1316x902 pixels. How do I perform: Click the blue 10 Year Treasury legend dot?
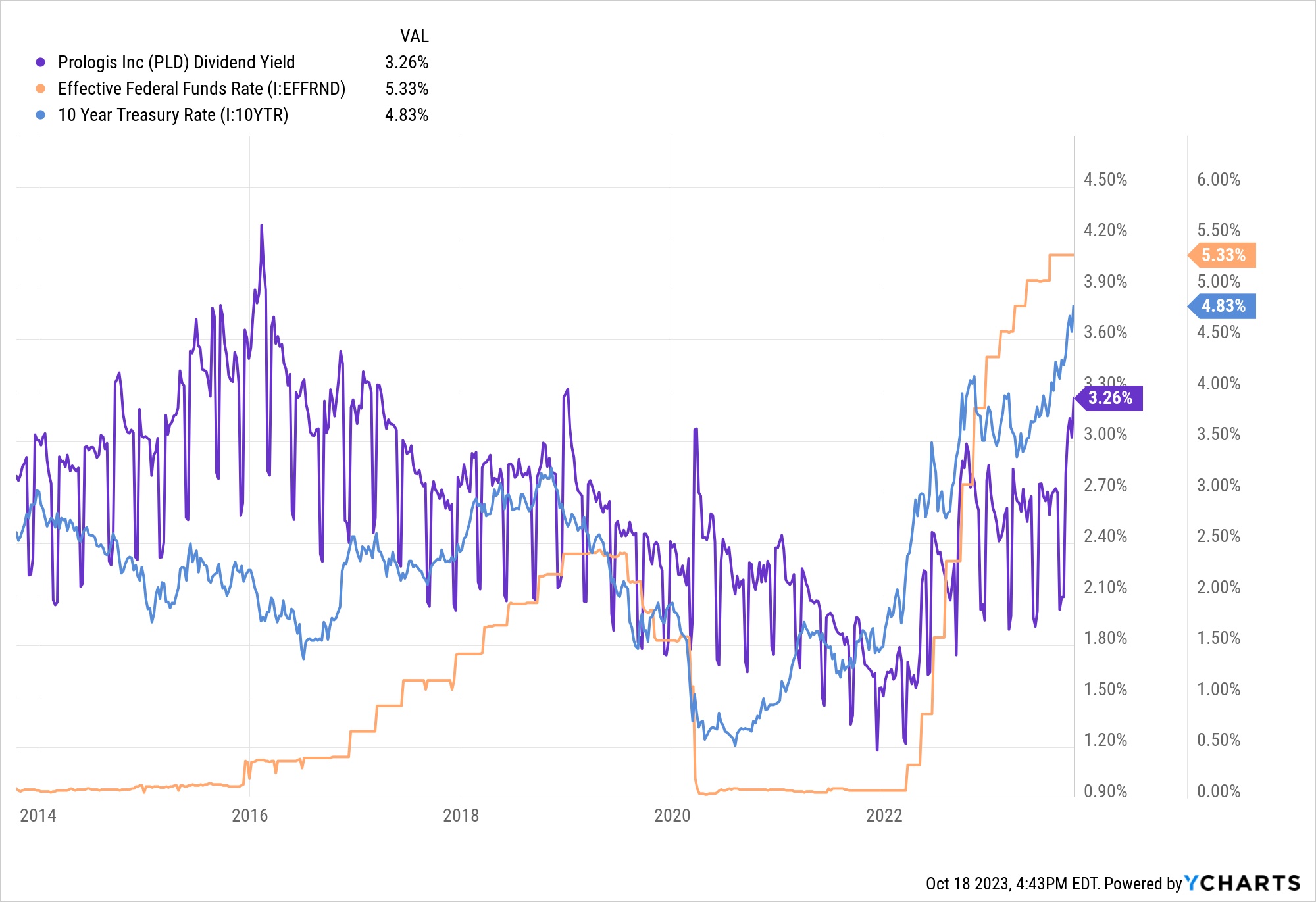(x=41, y=115)
